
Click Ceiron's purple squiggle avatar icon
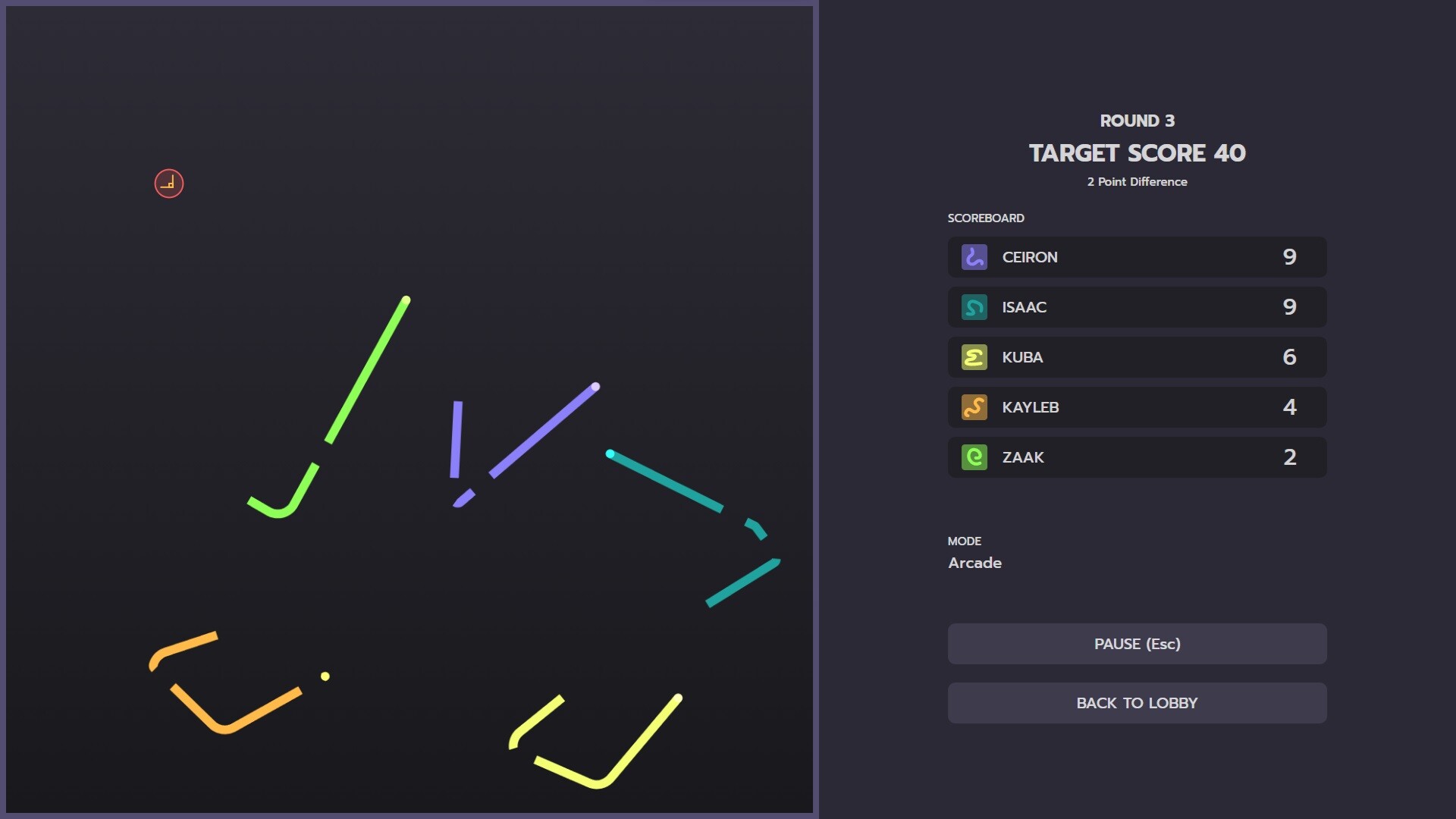(x=975, y=257)
